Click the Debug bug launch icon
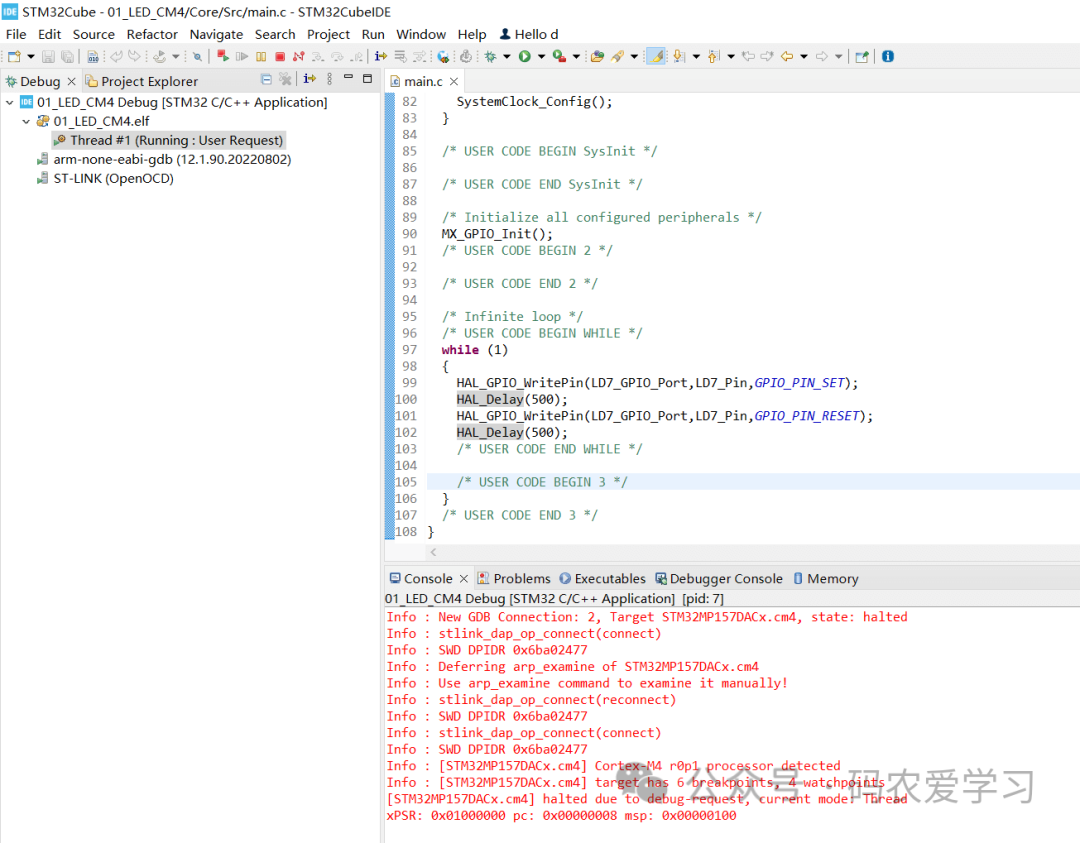1080x843 pixels. click(x=490, y=56)
